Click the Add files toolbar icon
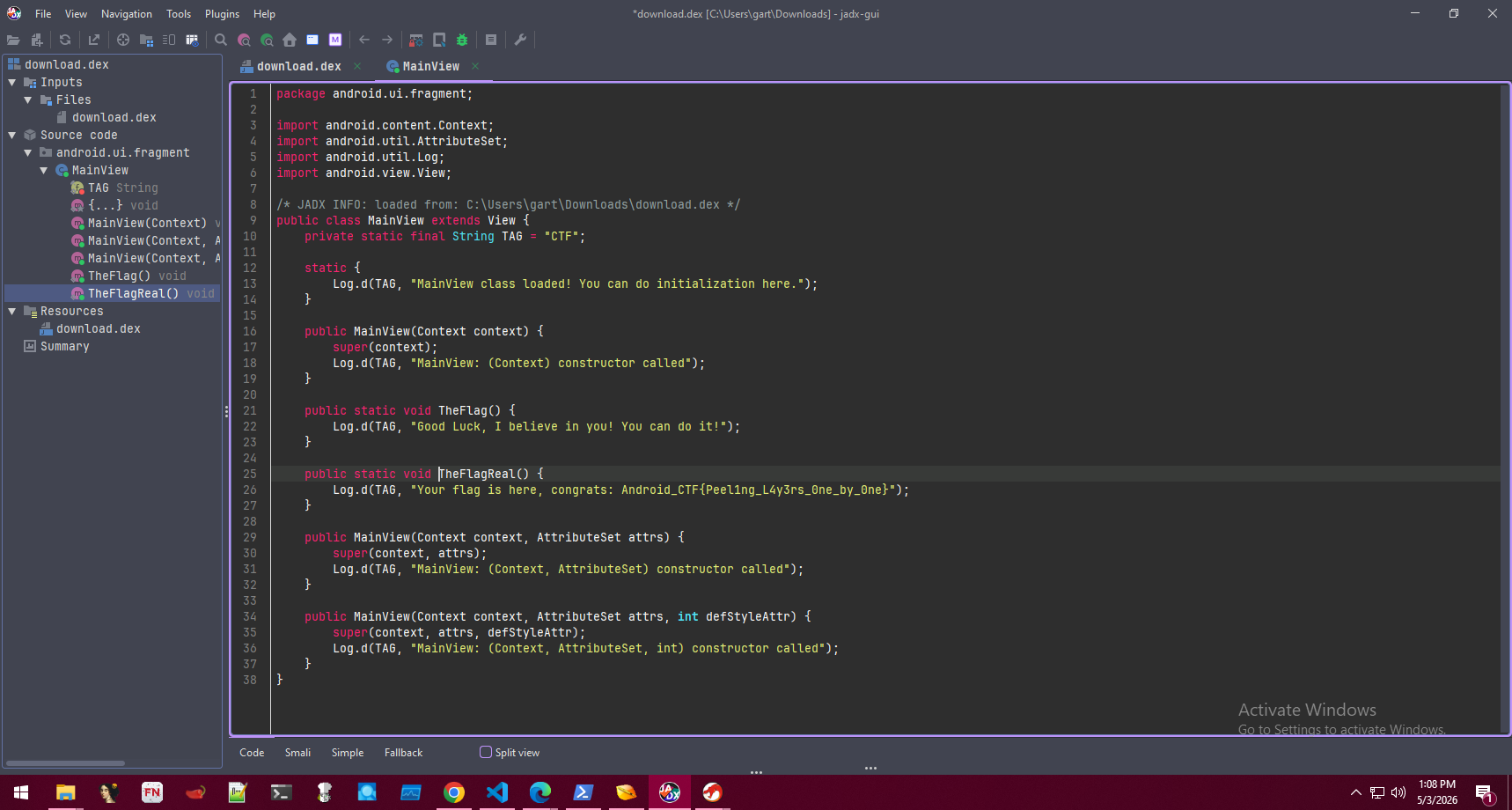The width and height of the screenshot is (1512, 810). [x=37, y=40]
